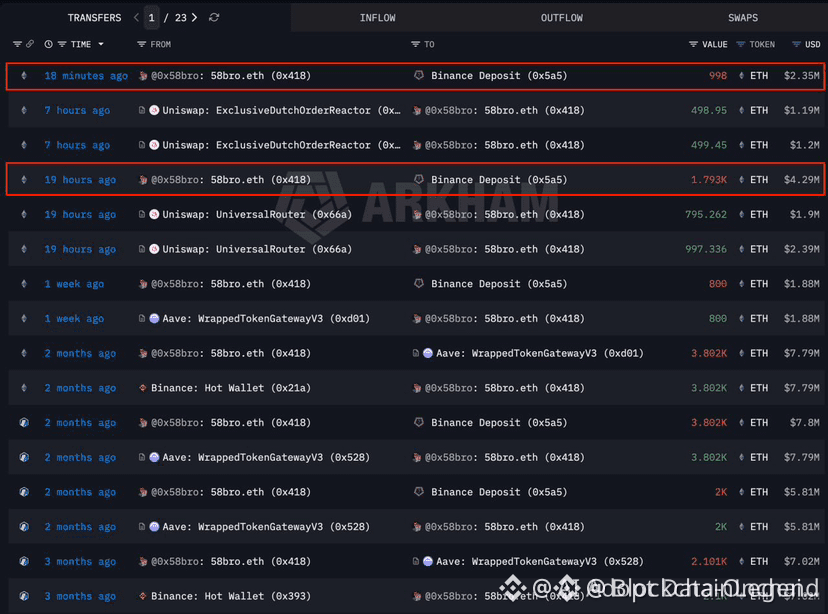This screenshot has width=828, height=614.
Task: Click USD value $5.81M in green 2K row
Action: coord(802,527)
